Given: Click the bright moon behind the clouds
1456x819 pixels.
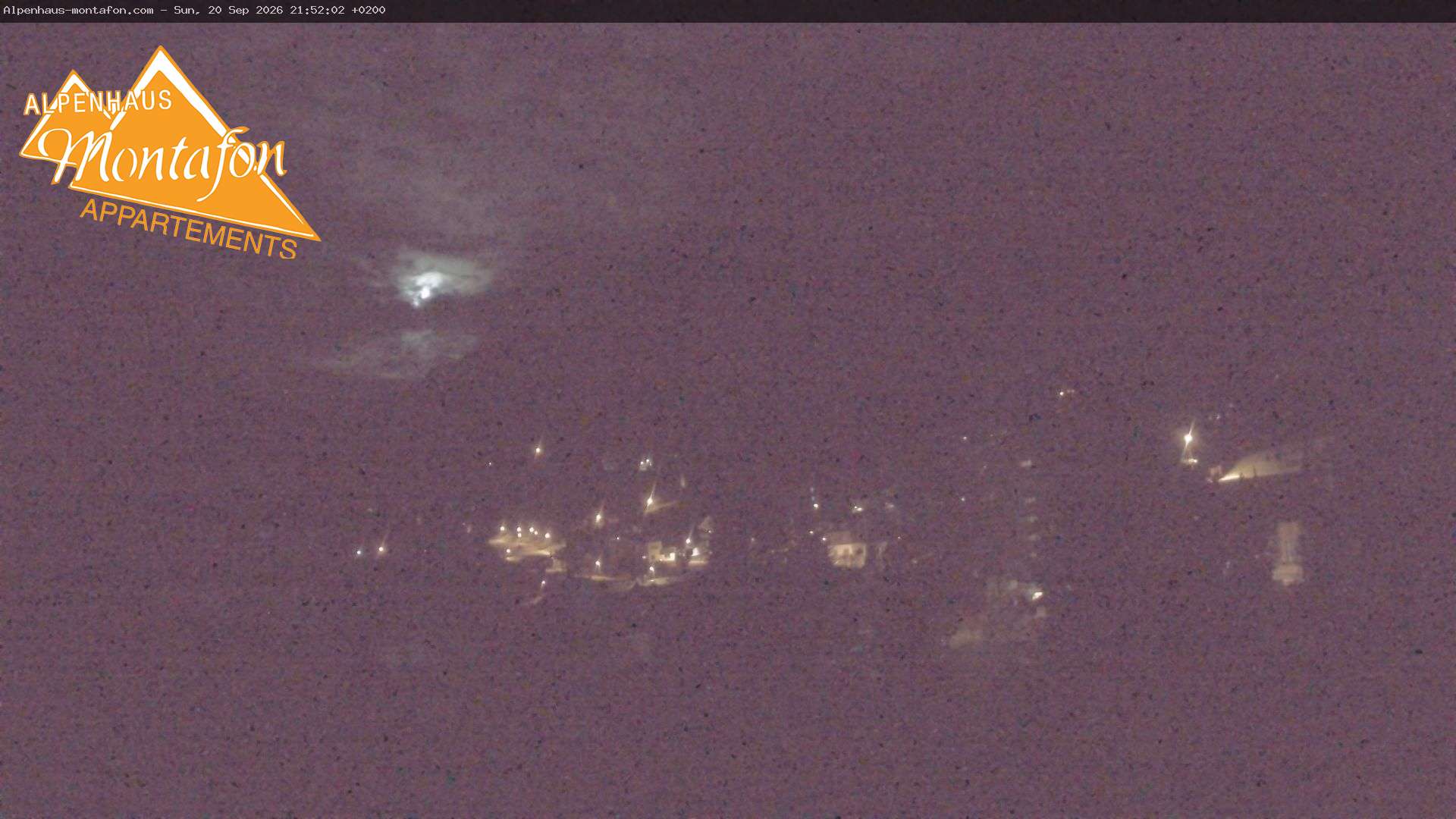Looking at the screenshot, I should point(423,287).
